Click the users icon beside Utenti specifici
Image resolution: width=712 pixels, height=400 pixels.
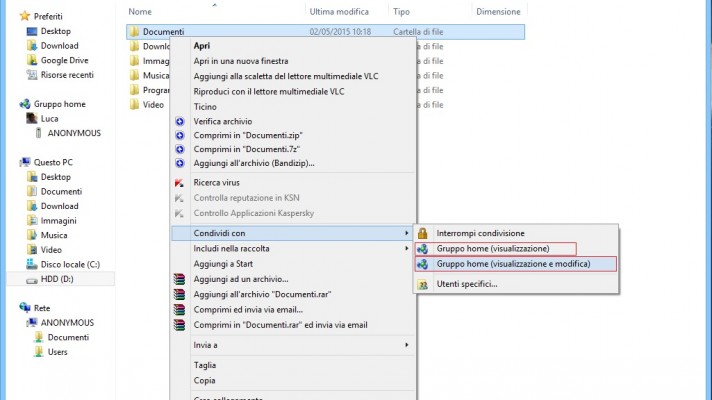422,284
